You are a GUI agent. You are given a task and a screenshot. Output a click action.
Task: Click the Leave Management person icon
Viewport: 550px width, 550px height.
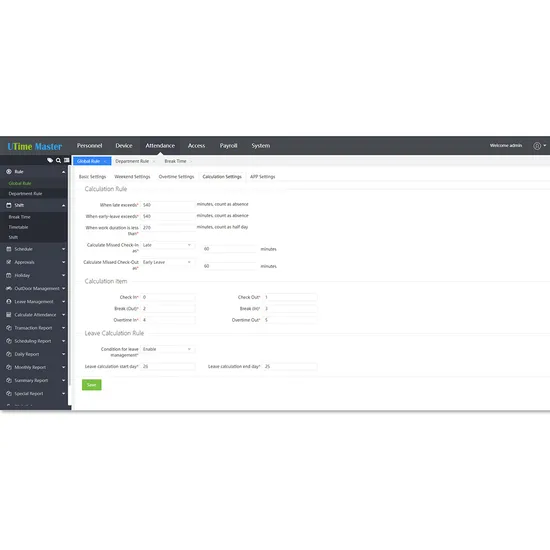click(x=9, y=302)
